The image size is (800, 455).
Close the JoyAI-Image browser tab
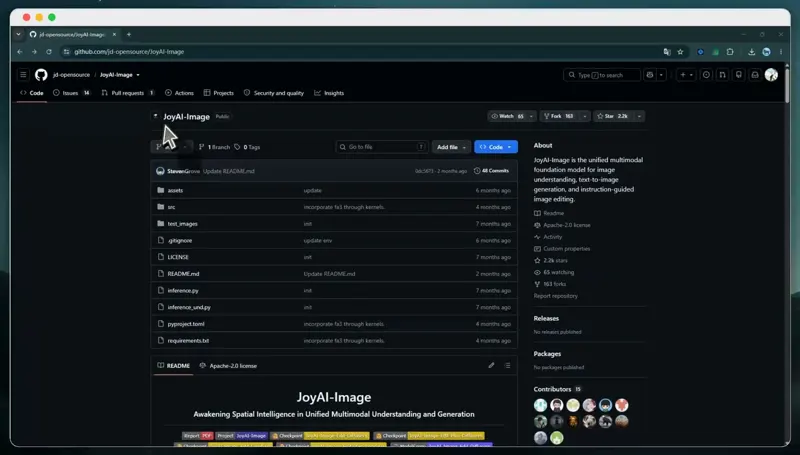pos(114,34)
